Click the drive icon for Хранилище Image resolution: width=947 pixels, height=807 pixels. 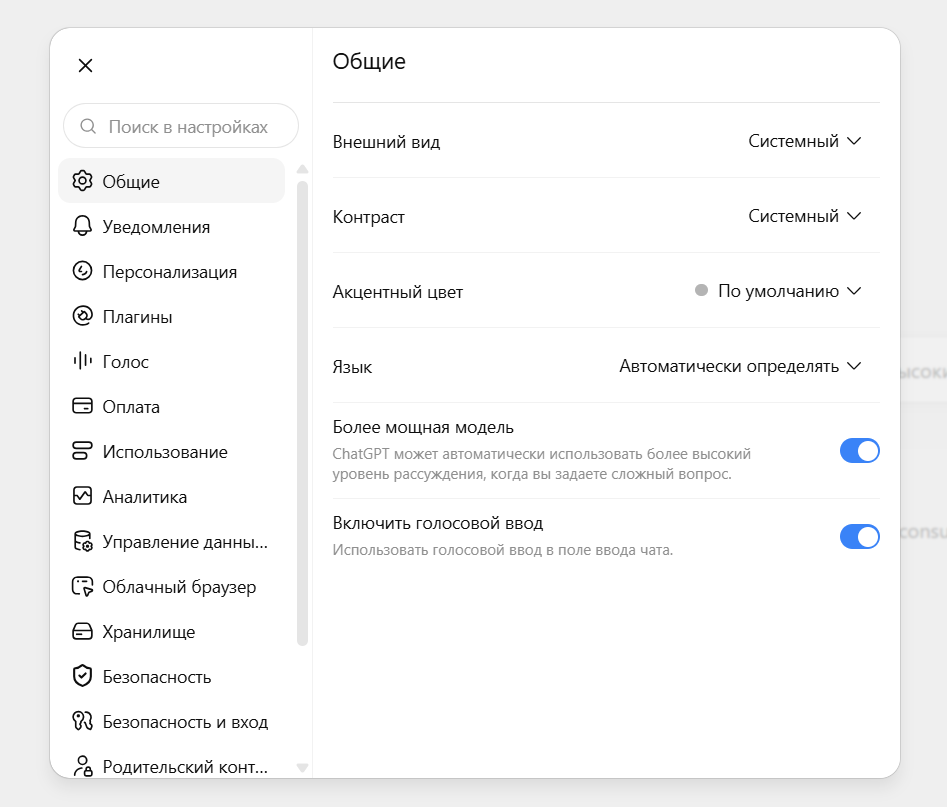coord(82,631)
